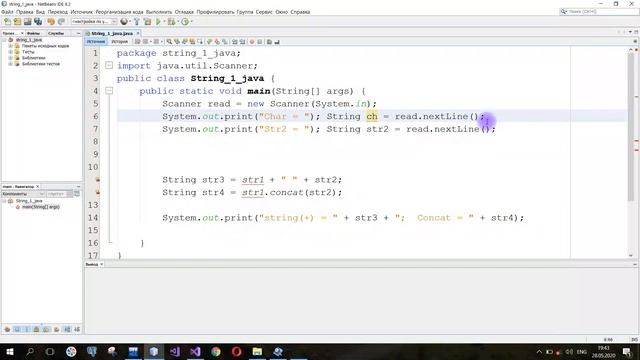
Task: Click the Shift Line Left icon
Action: click(235, 42)
